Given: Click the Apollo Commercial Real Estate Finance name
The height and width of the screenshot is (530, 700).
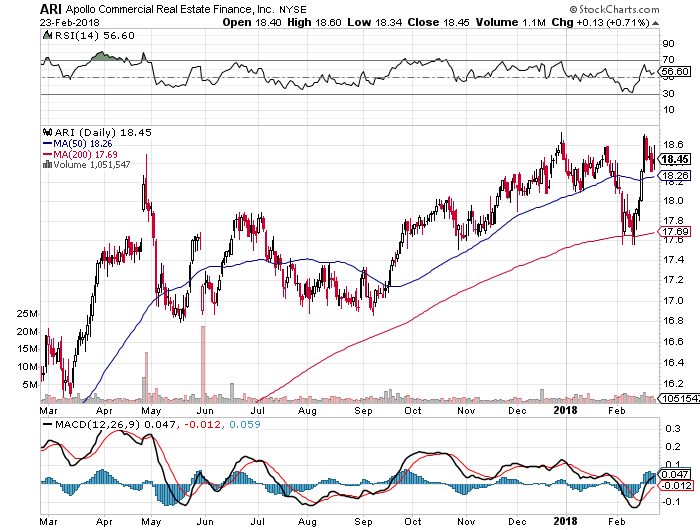Looking at the screenshot, I should (x=171, y=9).
